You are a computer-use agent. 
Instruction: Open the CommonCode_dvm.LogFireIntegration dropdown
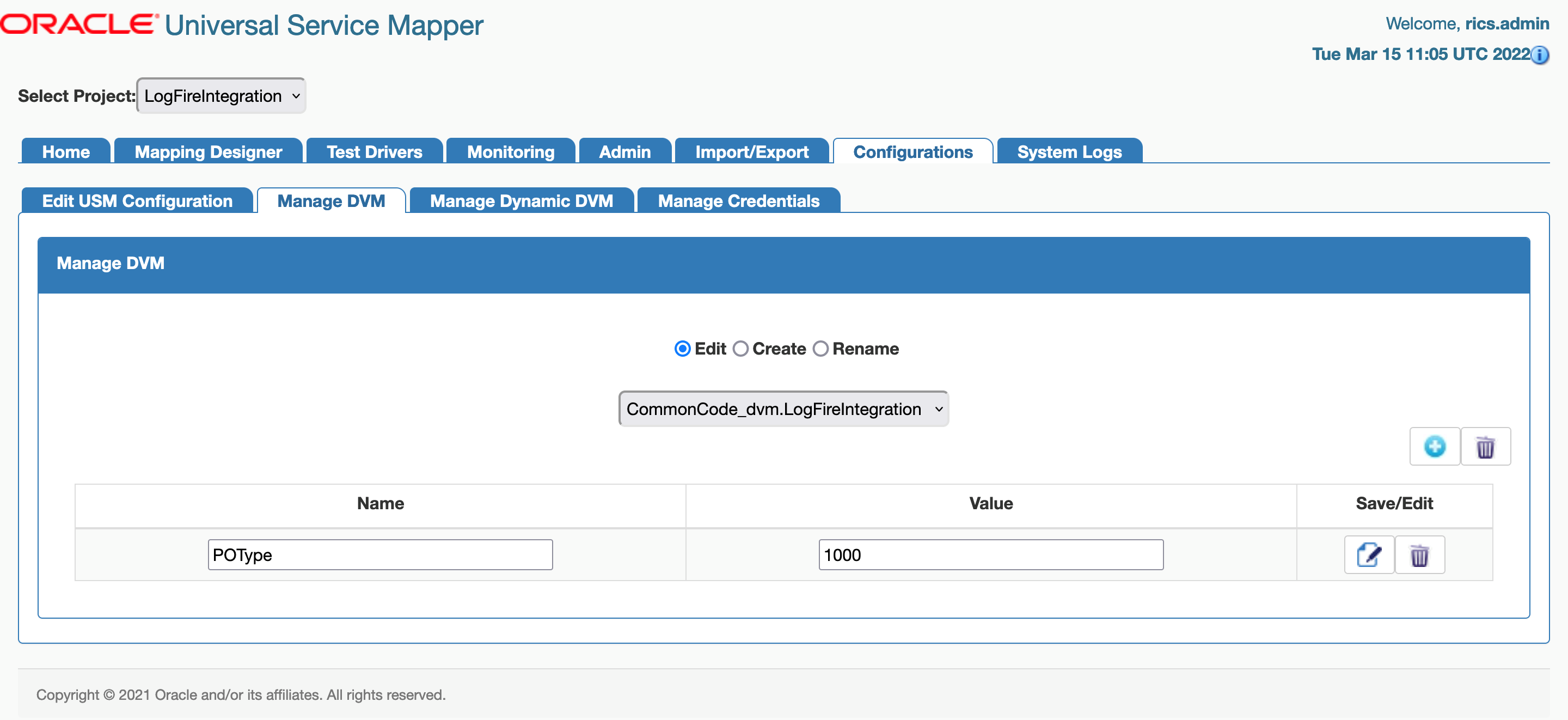(783, 408)
